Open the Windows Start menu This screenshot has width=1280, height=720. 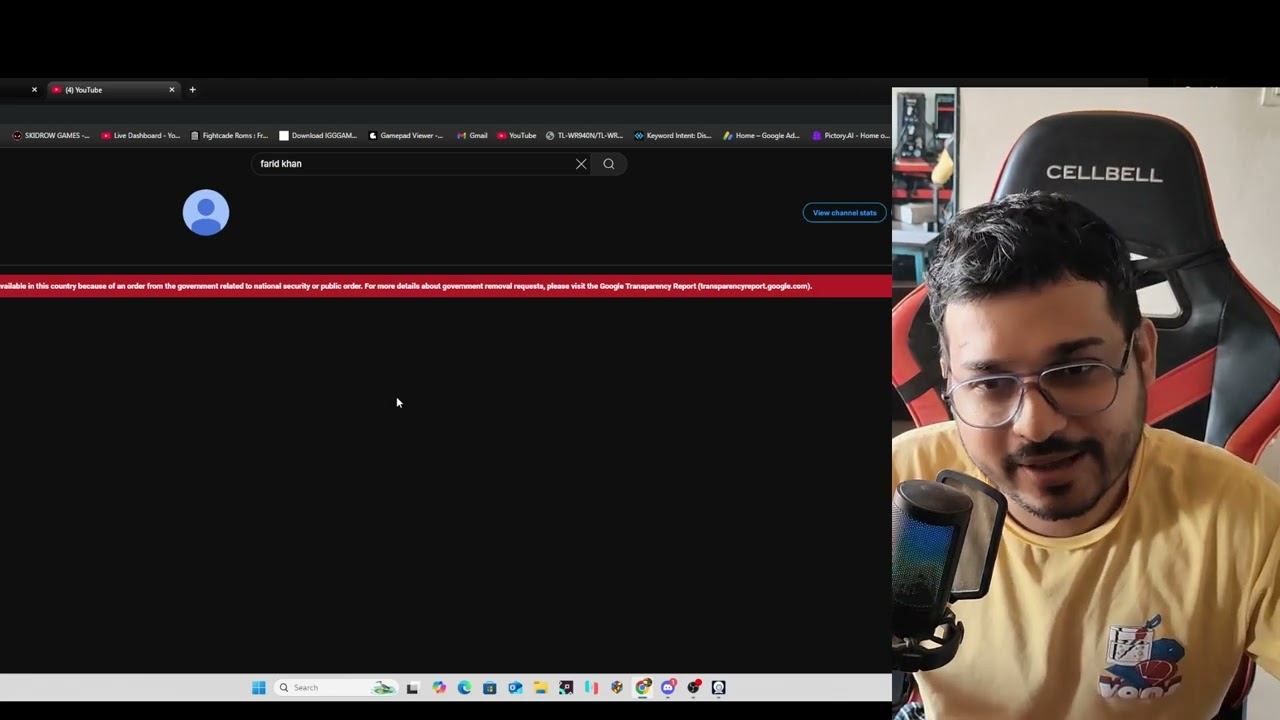pyautogui.click(x=259, y=687)
